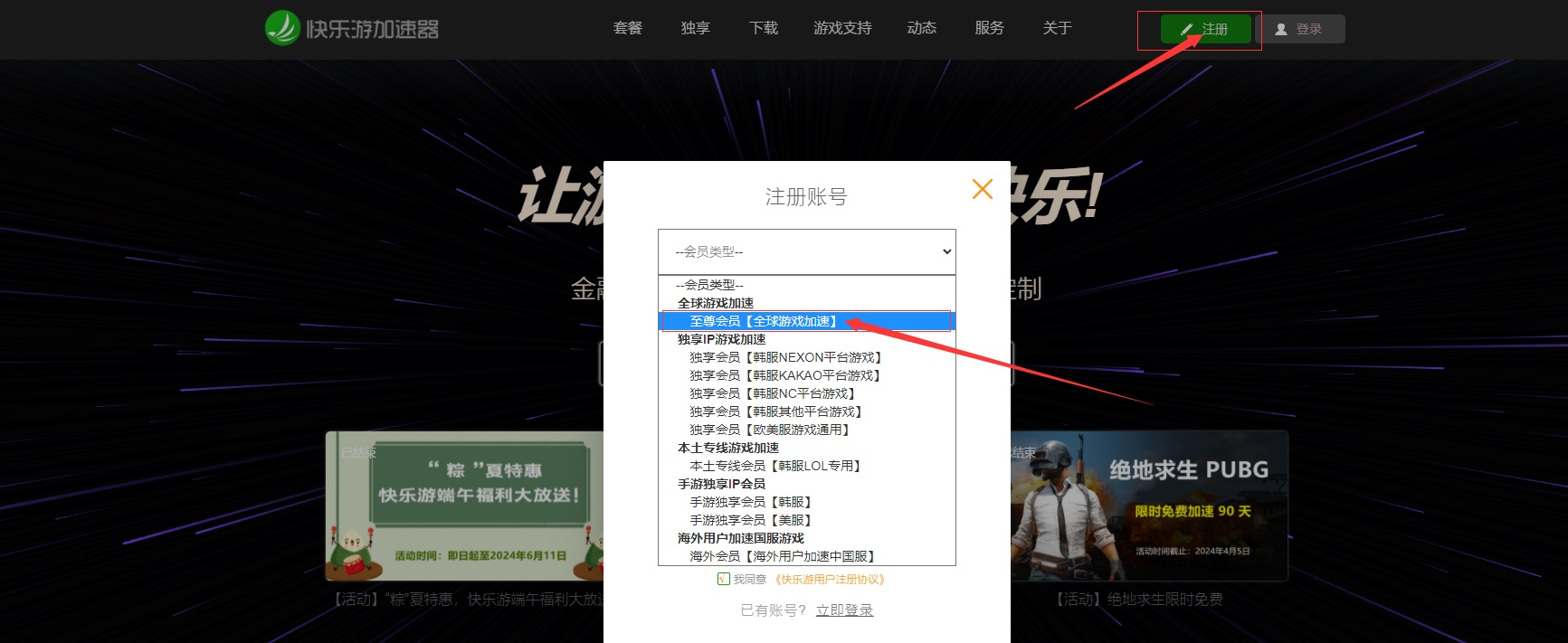The height and width of the screenshot is (643, 1568).
Task: Click the 立即登录 link
Action: point(844,610)
